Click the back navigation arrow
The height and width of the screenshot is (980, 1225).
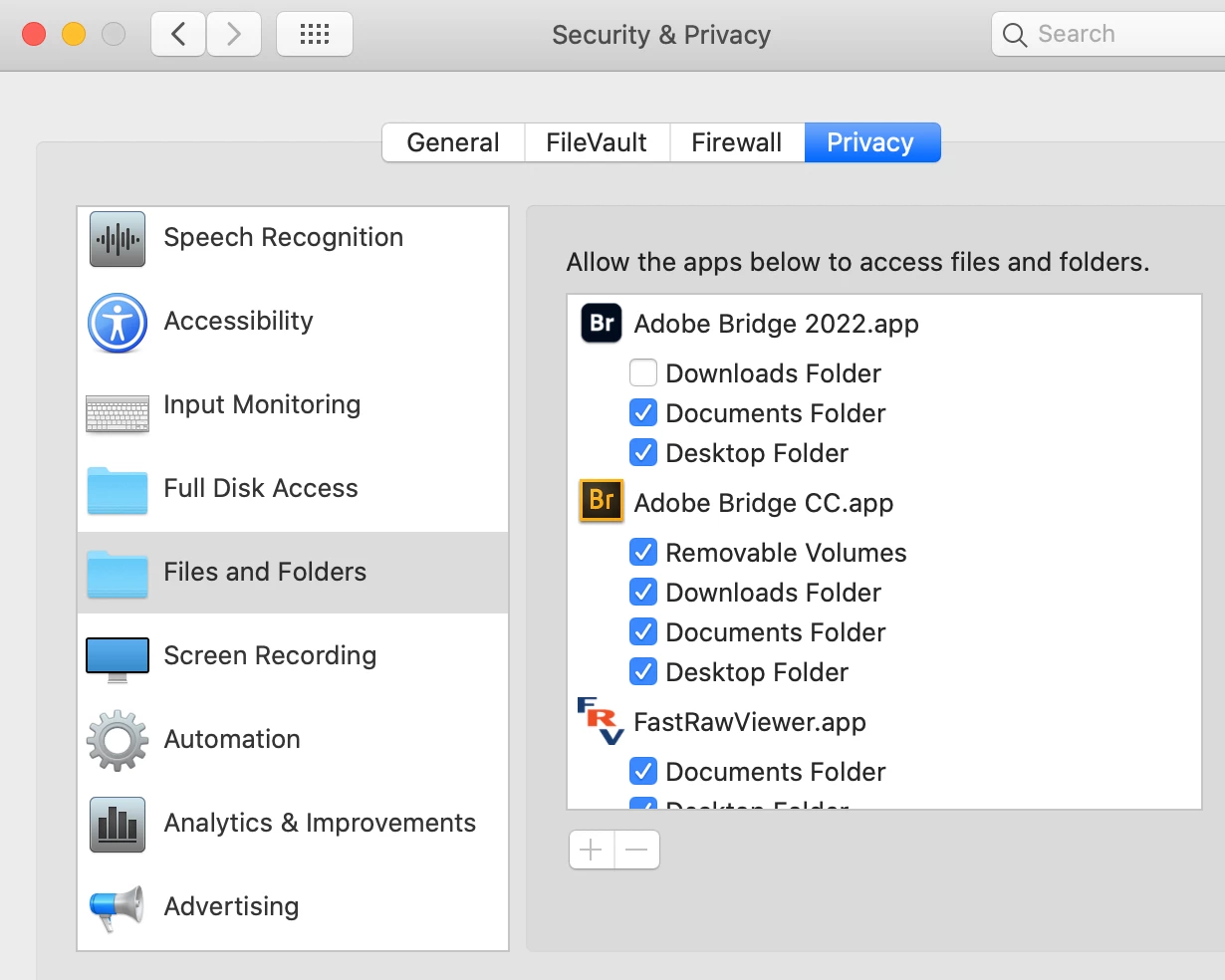point(179,35)
